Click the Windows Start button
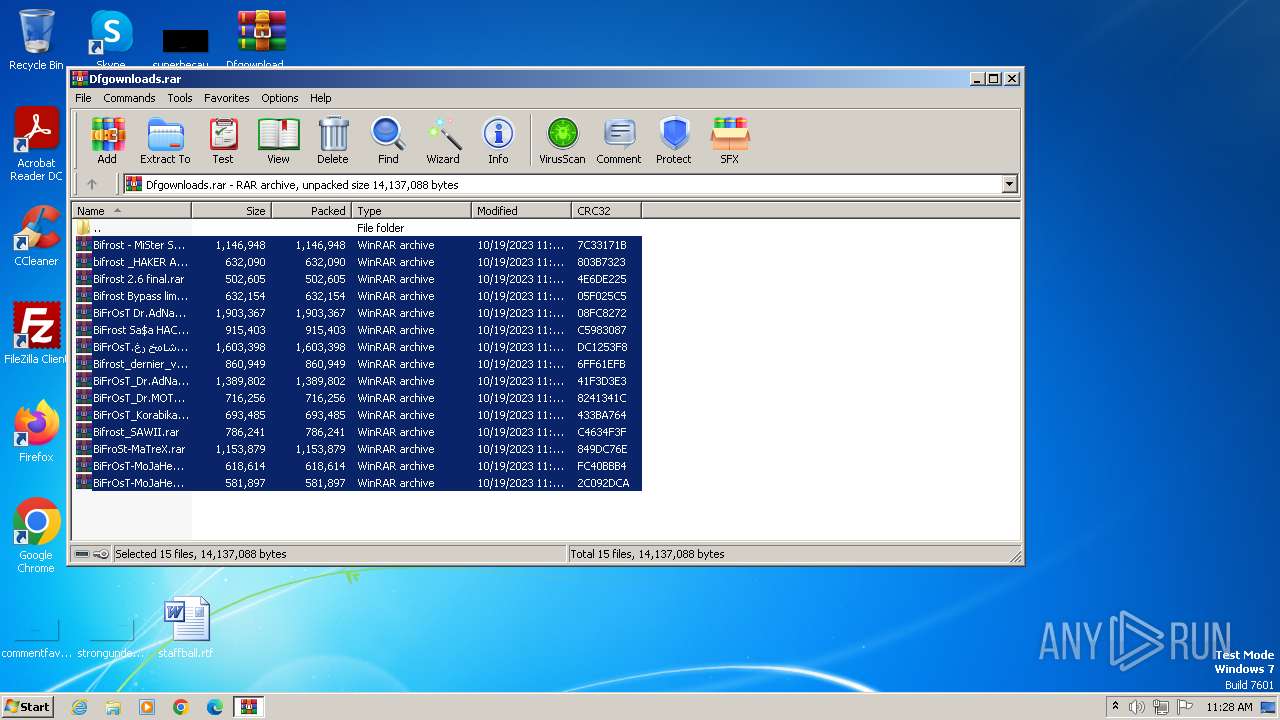Viewport: 1280px width, 720px height. [x=28, y=707]
